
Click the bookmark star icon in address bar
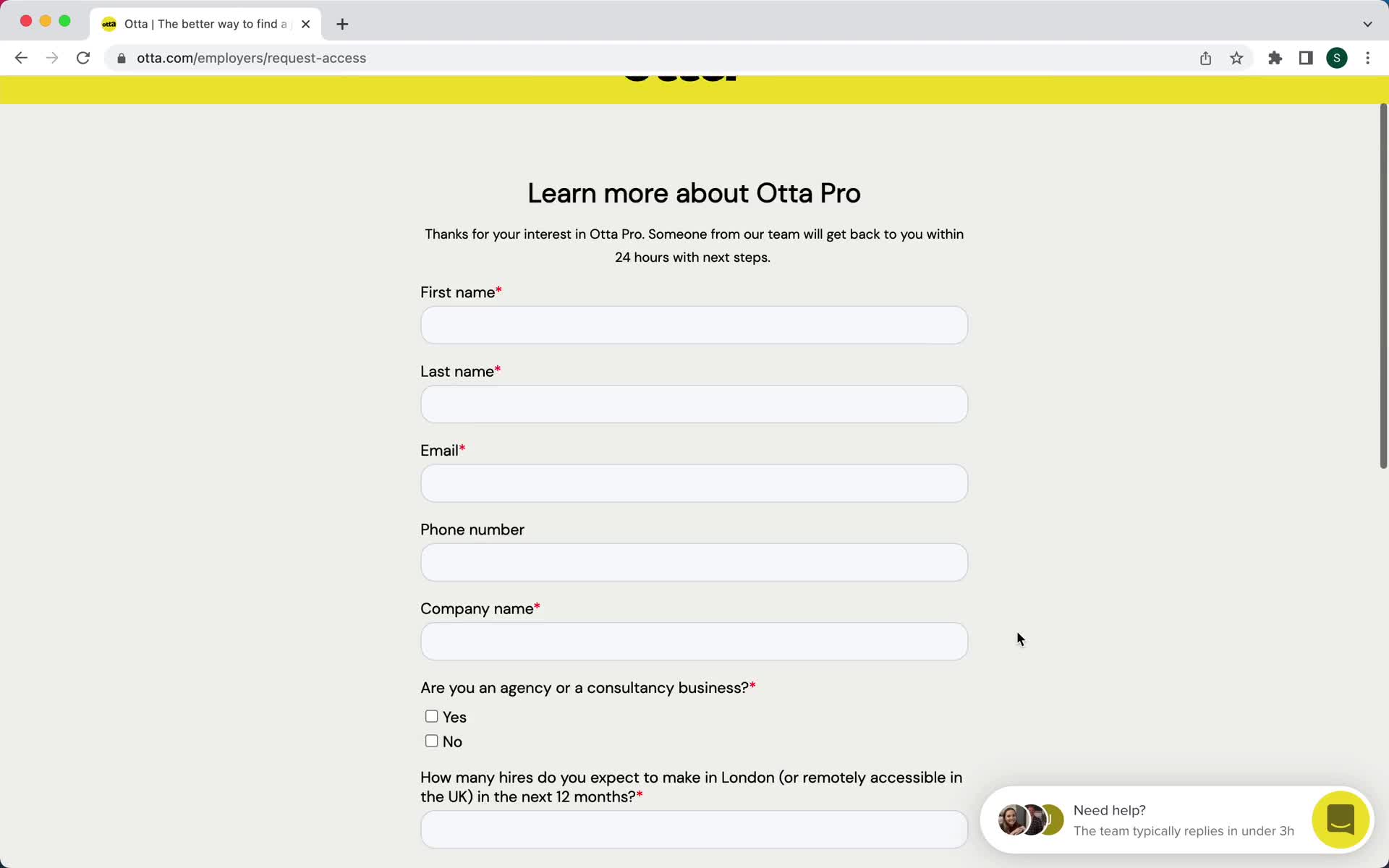tap(1237, 57)
